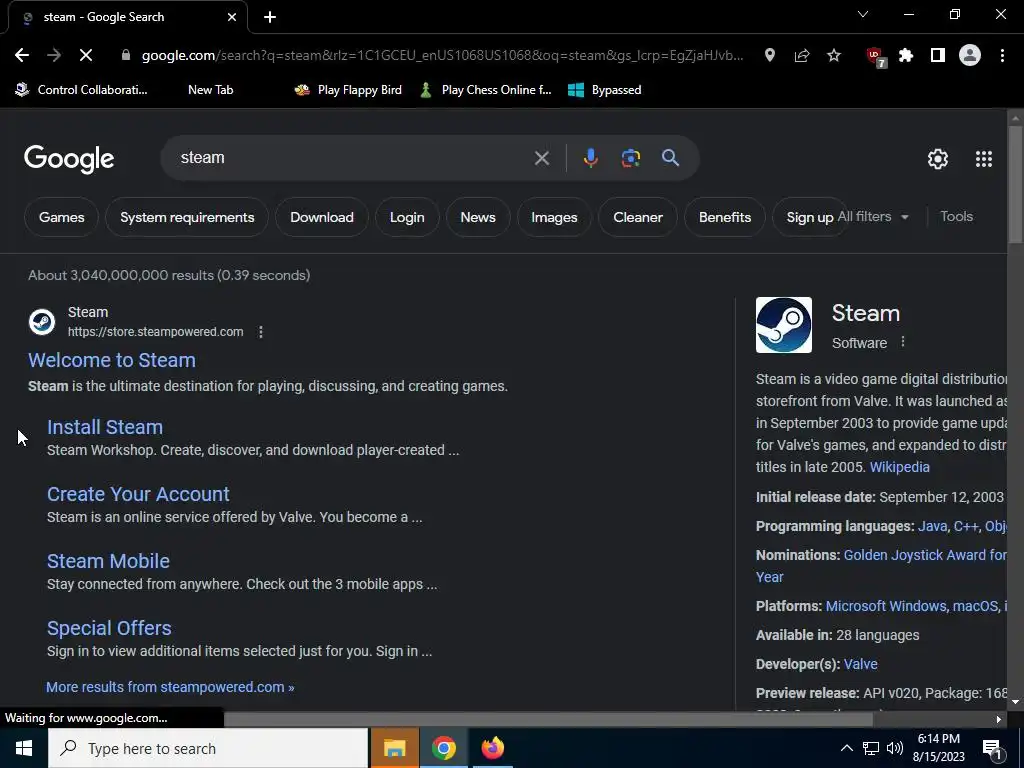Click the Steam favicon in first result

(42, 322)
